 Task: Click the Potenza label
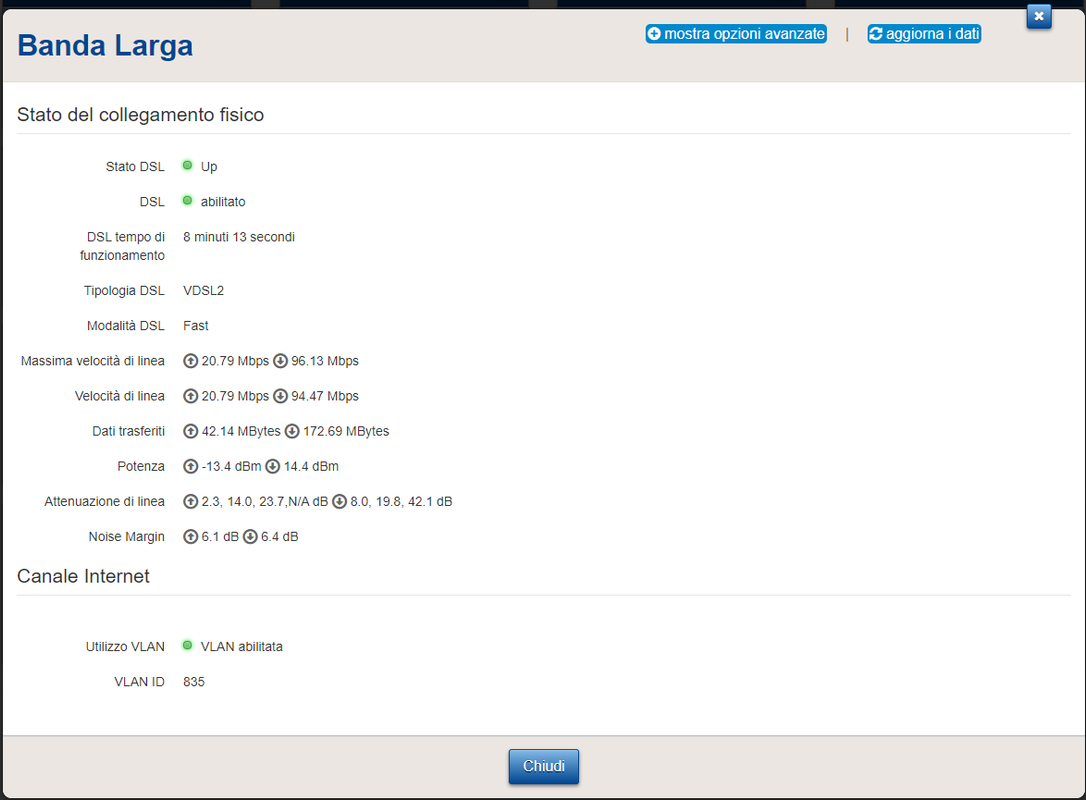pos(141,467)
